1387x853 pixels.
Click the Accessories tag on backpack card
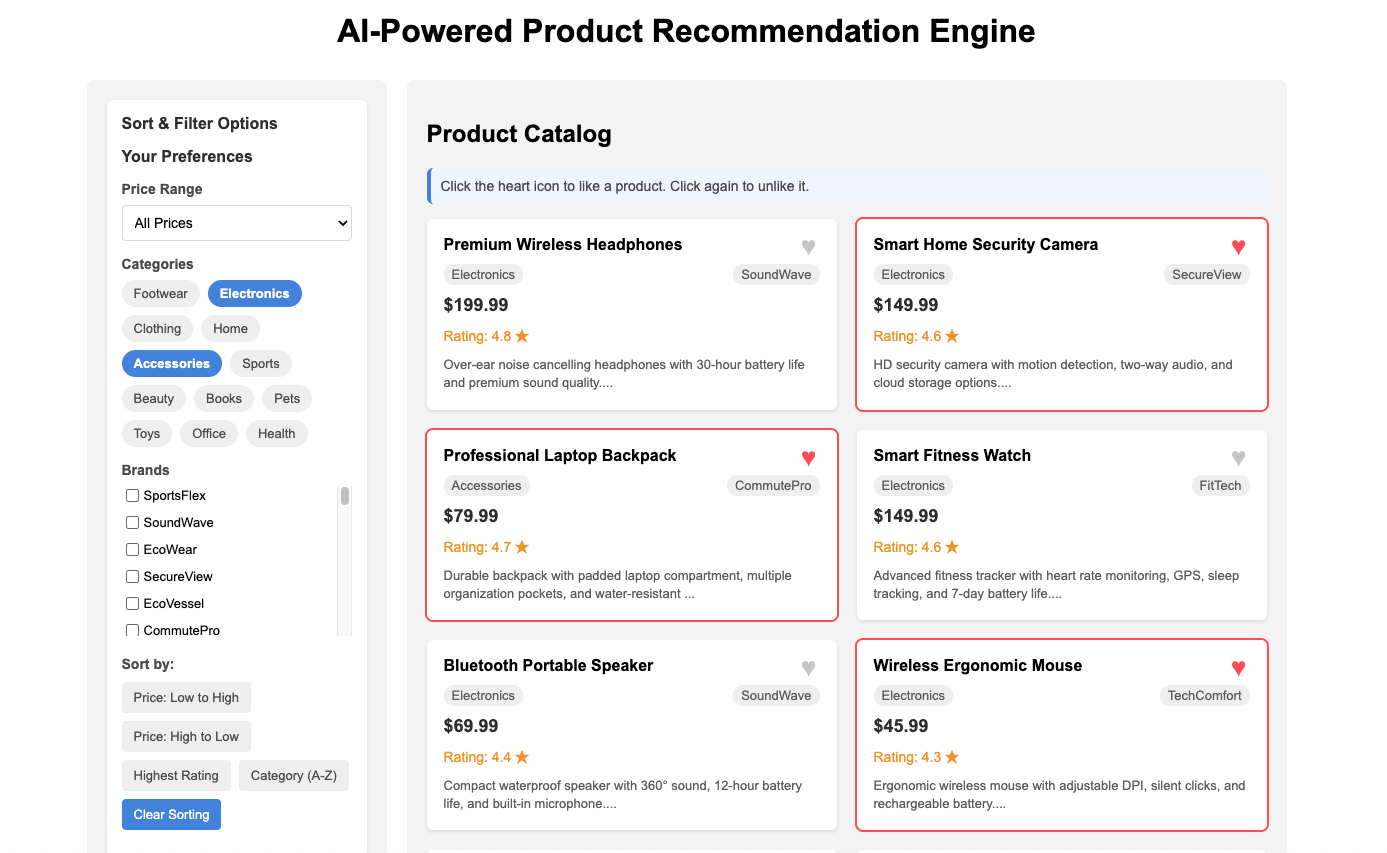(x=487, y=485)
